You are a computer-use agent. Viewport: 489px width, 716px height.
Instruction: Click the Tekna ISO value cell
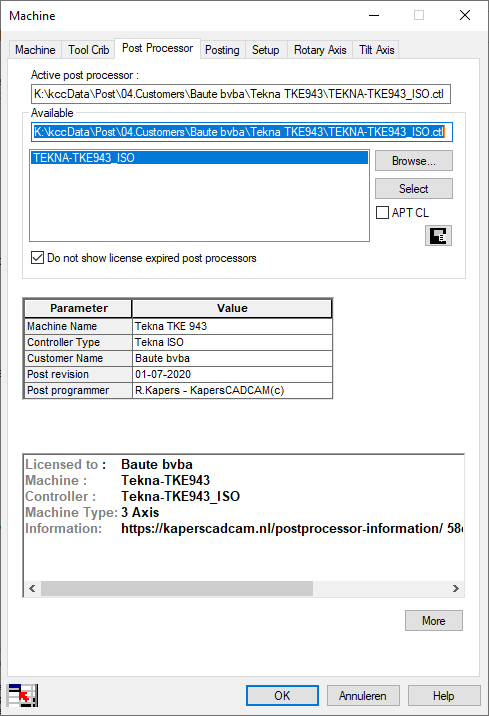(232, 342)
